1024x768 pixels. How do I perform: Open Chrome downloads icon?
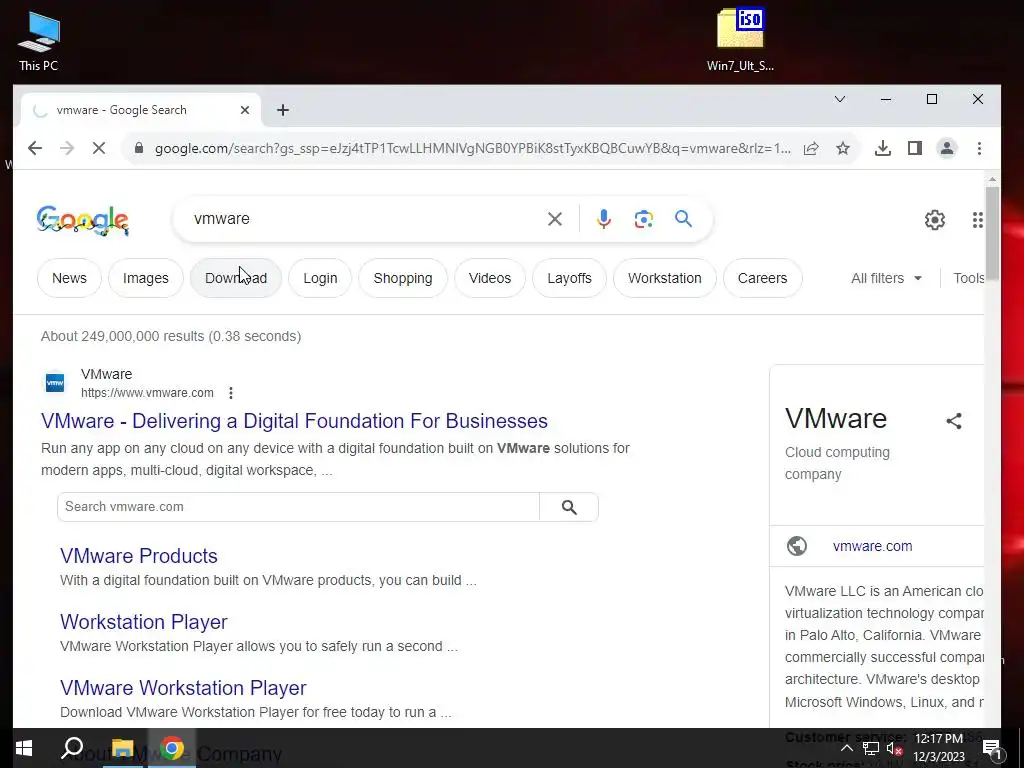[883, 148]
